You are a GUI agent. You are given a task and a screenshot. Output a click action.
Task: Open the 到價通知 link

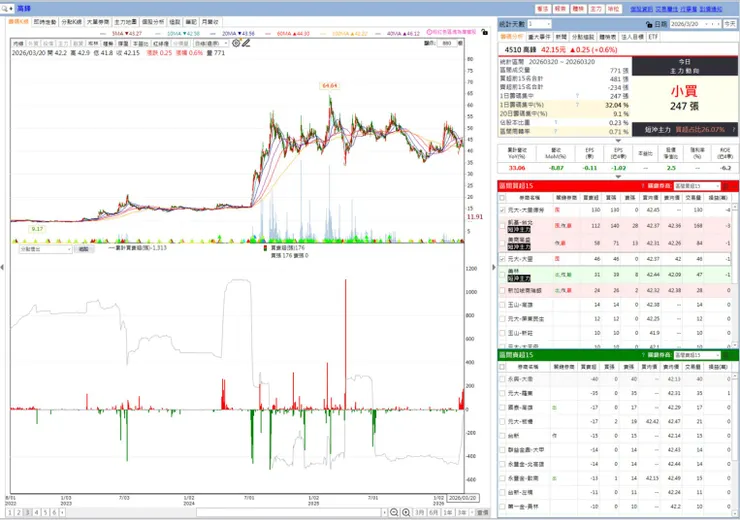click(711, 9)
